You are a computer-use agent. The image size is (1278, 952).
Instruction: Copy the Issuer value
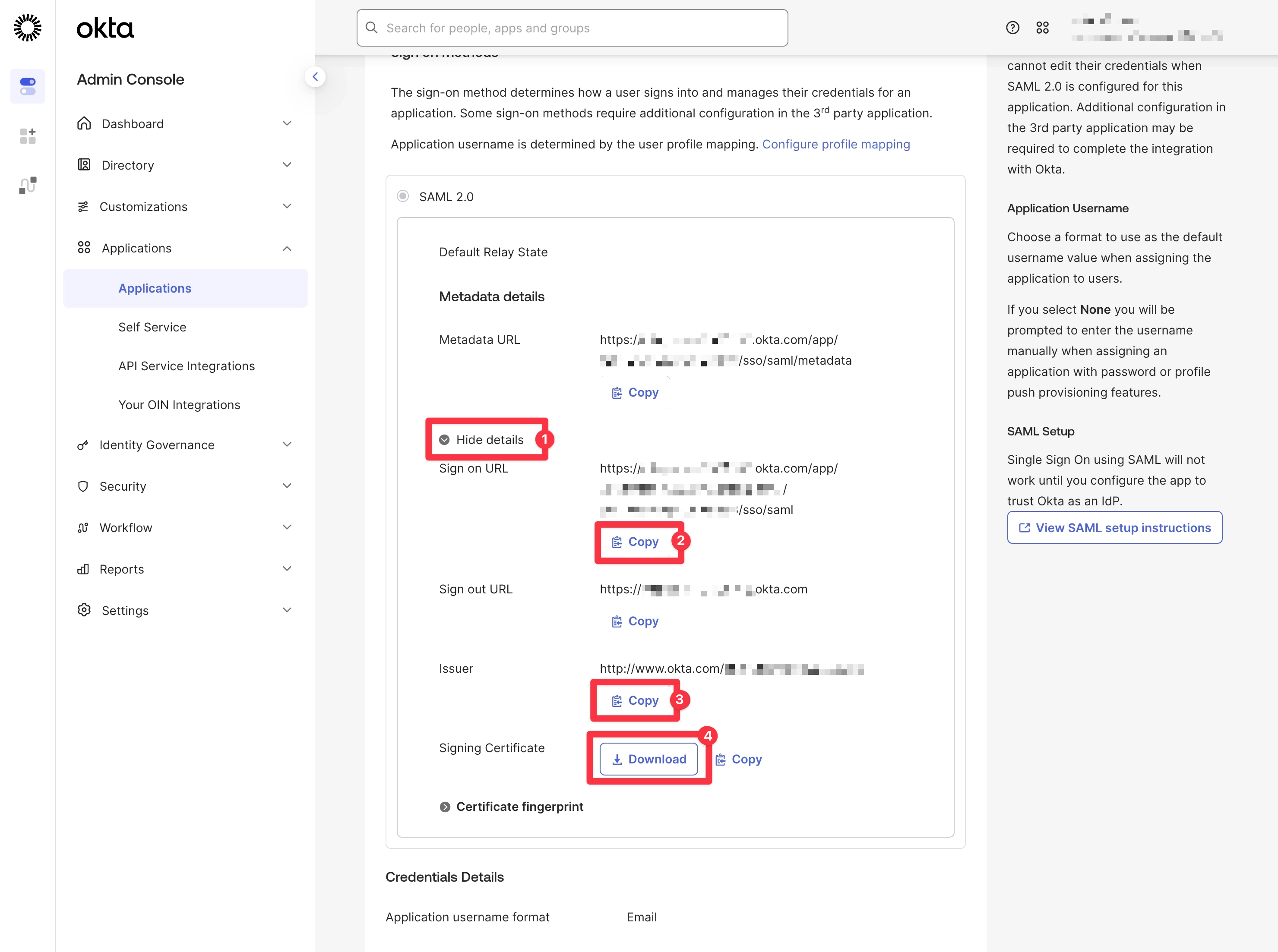(635, 701)
